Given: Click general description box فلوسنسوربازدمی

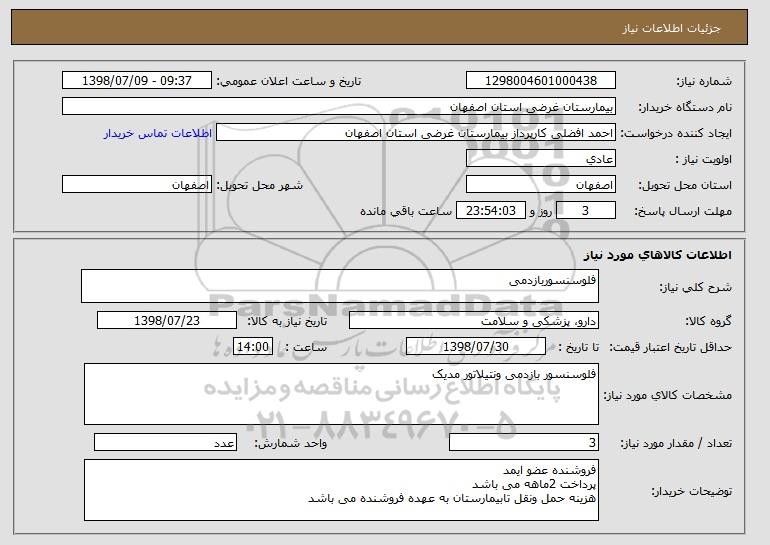Looking at the screenshot, I should click(340, 286).
